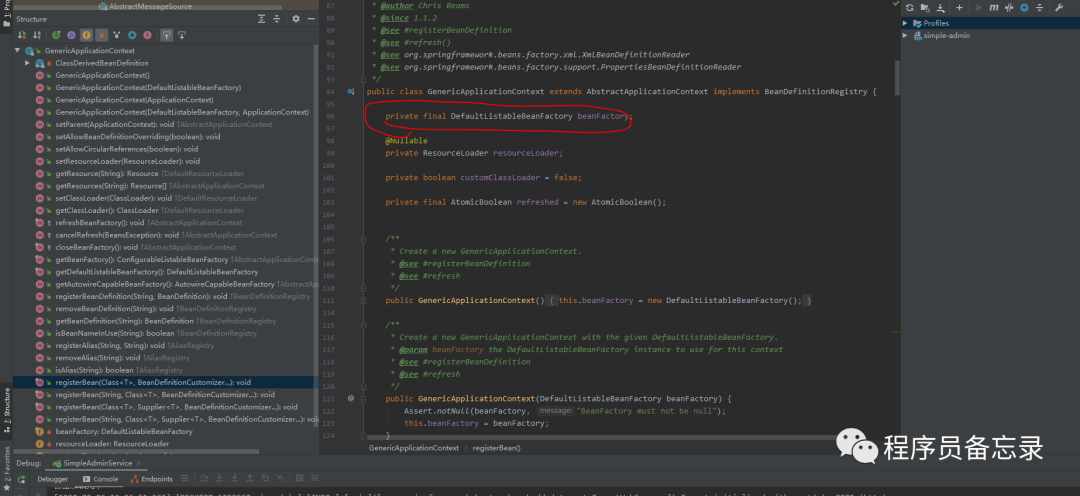Click the Favorites tool window button
This screenshot has height=496, width=1080.
click(5, 462)
